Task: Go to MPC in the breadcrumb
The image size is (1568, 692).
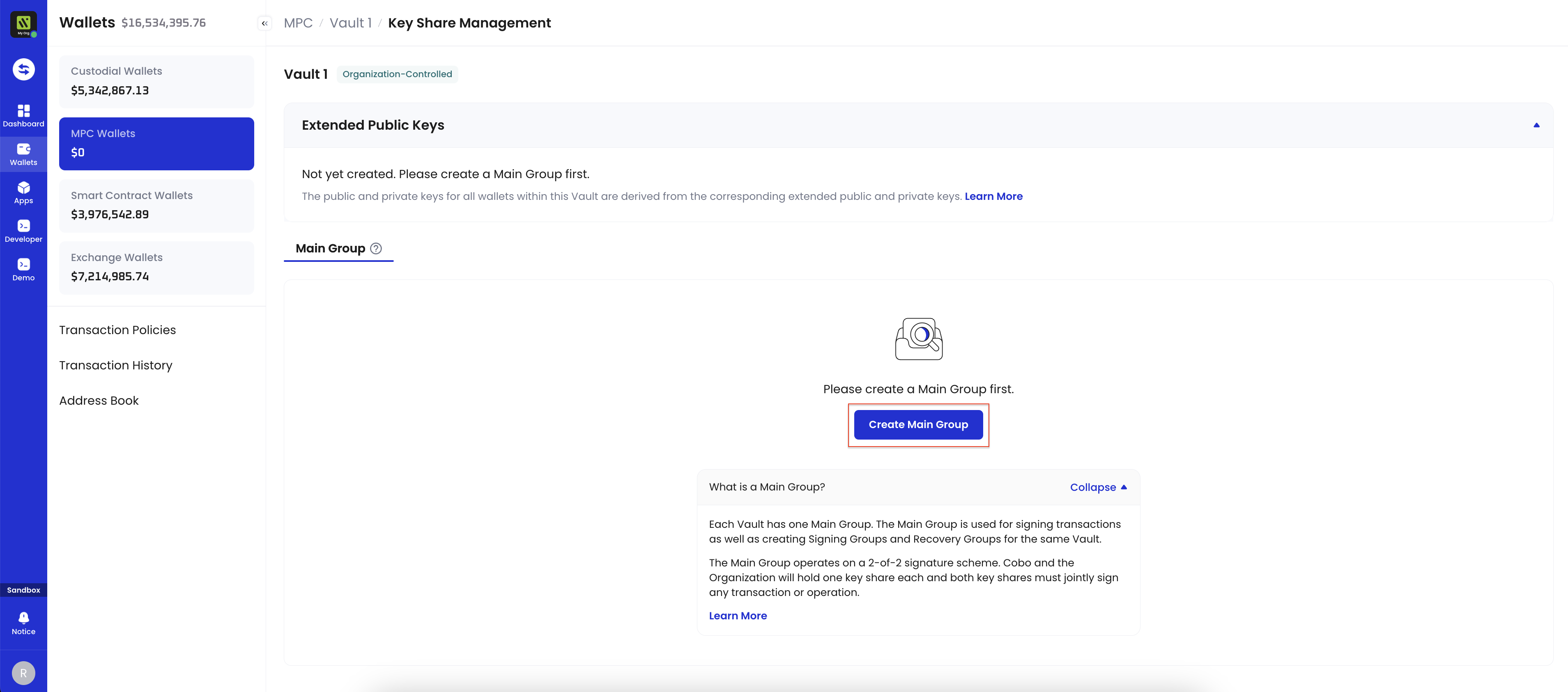Action: tap(298, 23)
